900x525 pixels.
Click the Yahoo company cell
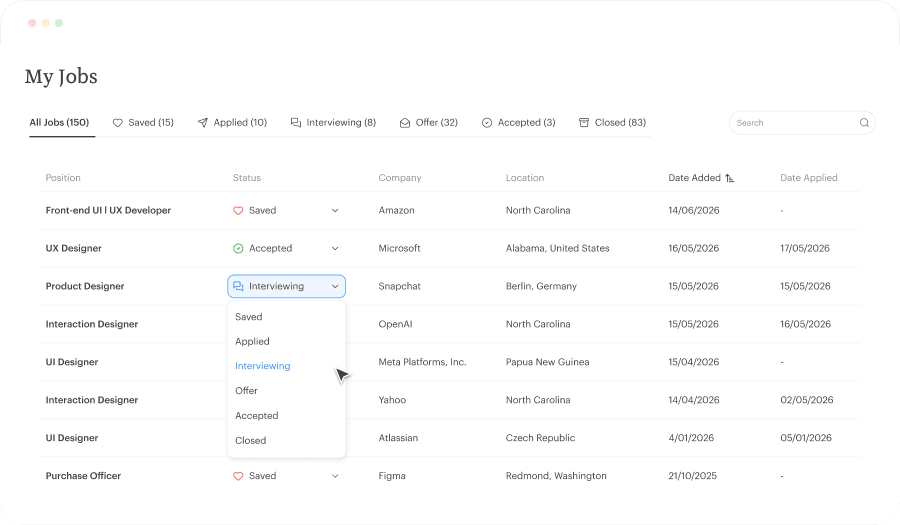392,400
